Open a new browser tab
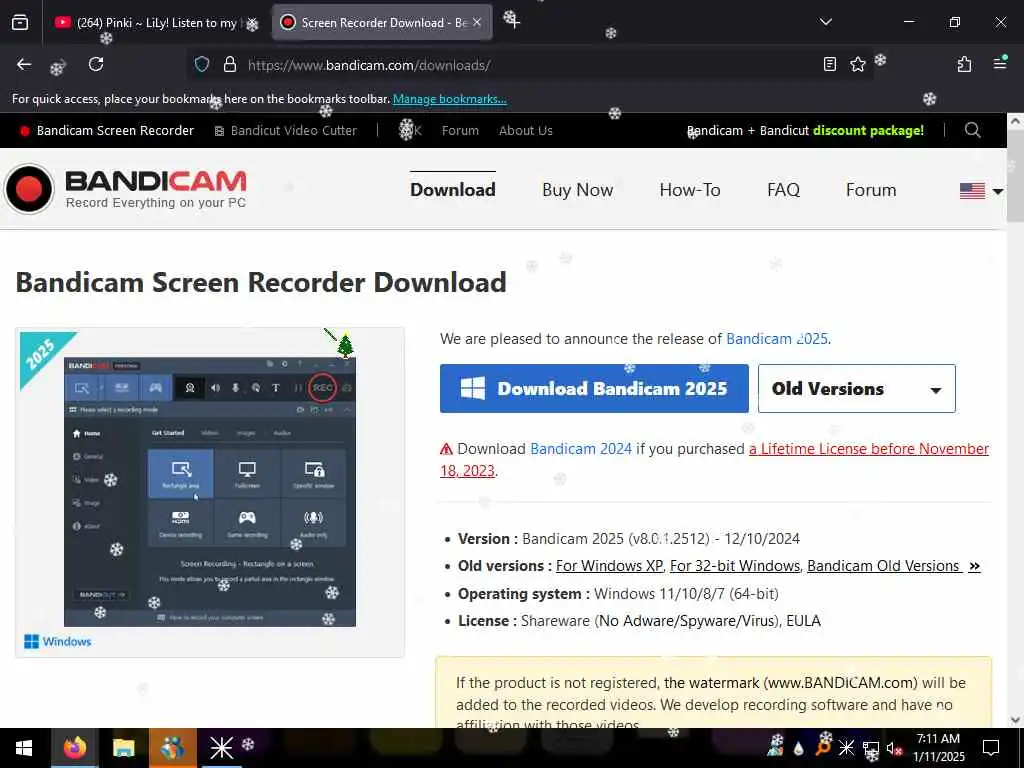Screen dimensions: 1024x768 coord(512,21)
